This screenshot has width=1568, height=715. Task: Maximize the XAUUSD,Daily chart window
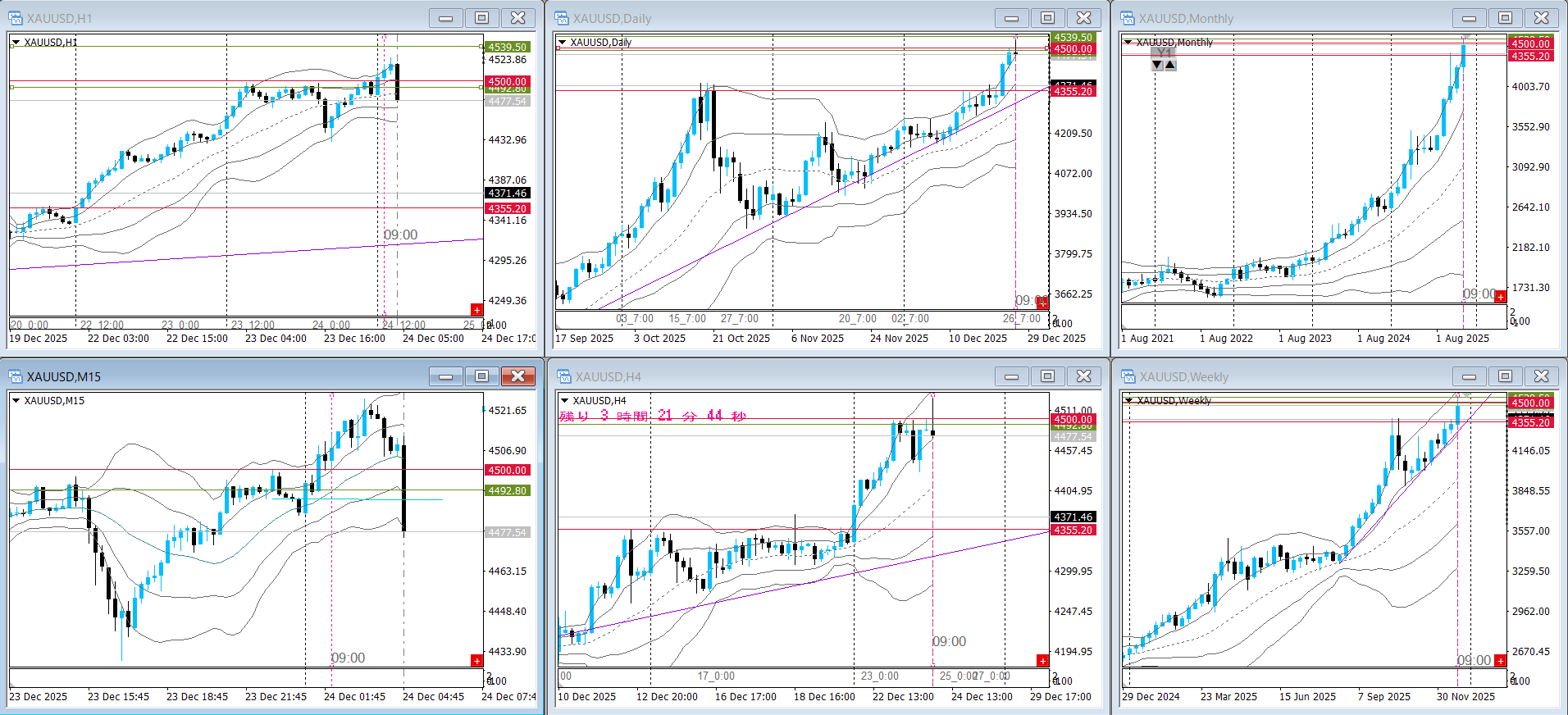coord(1047,18)
